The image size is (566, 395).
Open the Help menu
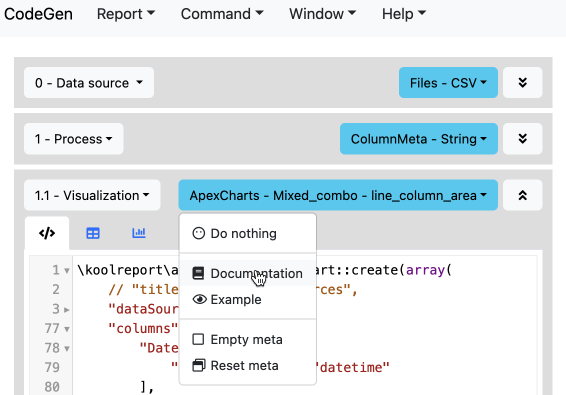(x=404, y=14)
